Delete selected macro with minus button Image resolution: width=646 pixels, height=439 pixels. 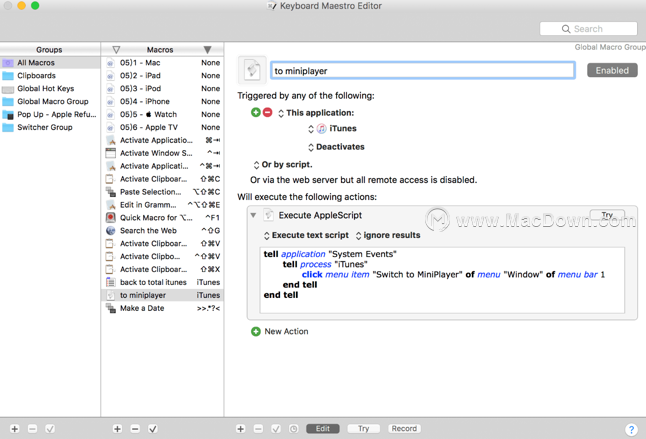[x=135, y=429]
